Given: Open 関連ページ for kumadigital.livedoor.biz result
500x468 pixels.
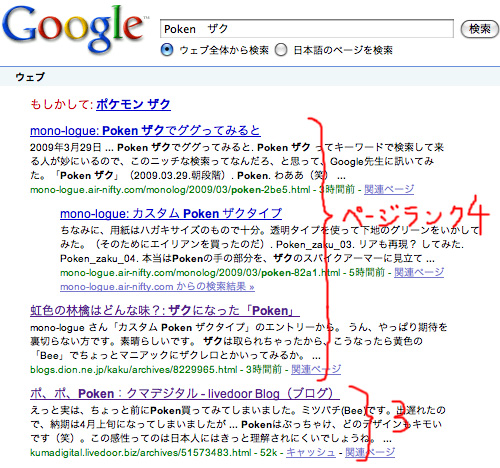Looking at the screenshot, I should pyautogui.click(x=370, y=452).
